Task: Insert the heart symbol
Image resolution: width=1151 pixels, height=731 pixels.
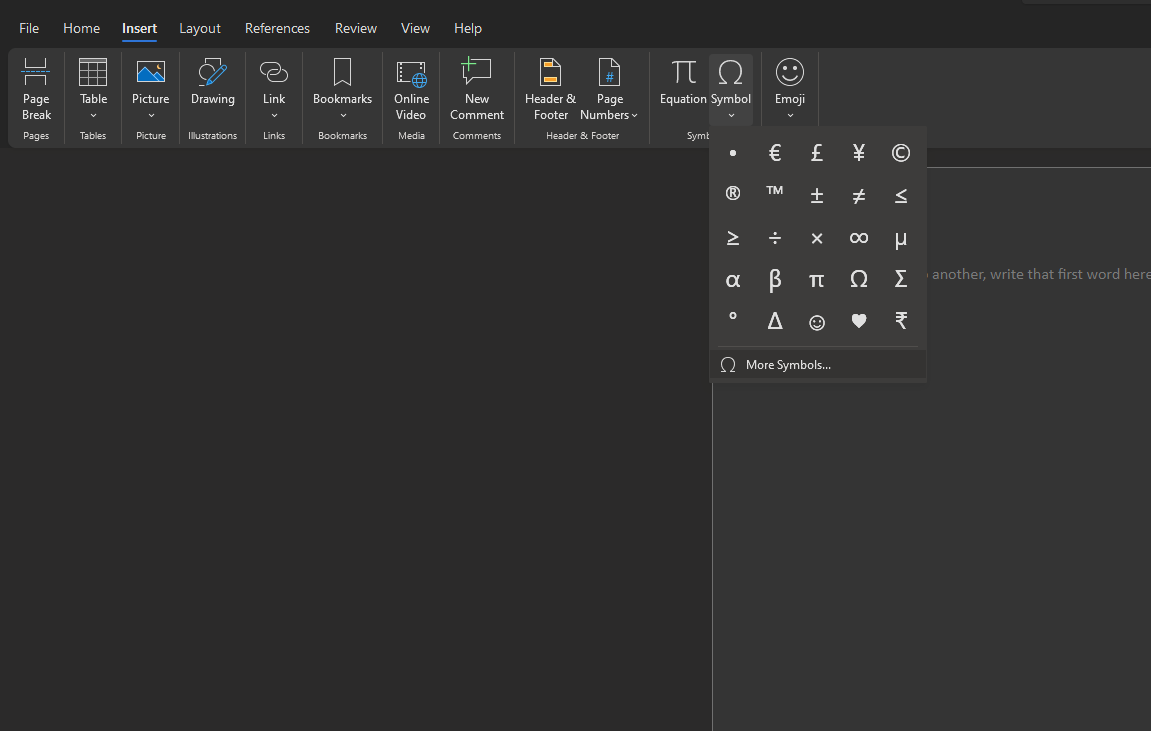Action: click(x=859, y=321)
